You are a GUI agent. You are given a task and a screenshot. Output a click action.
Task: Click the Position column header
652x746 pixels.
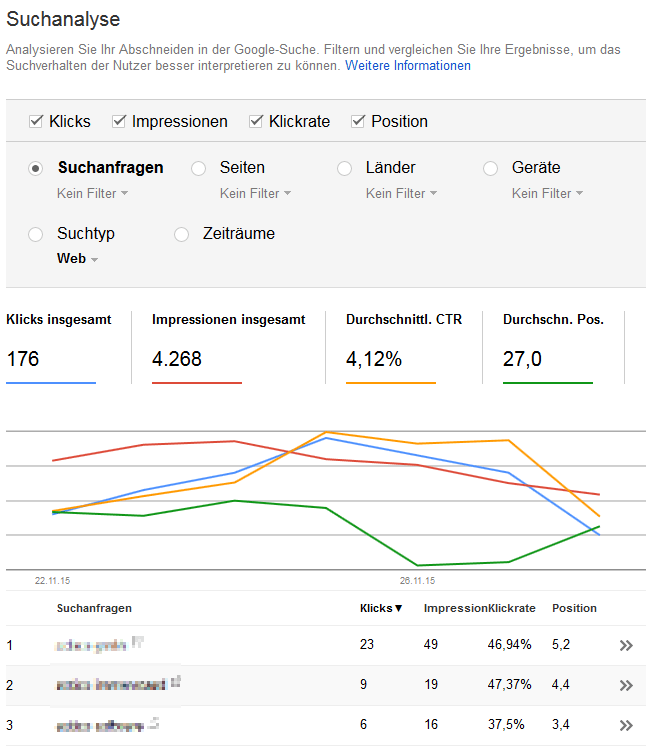click(x=574, y=609)
